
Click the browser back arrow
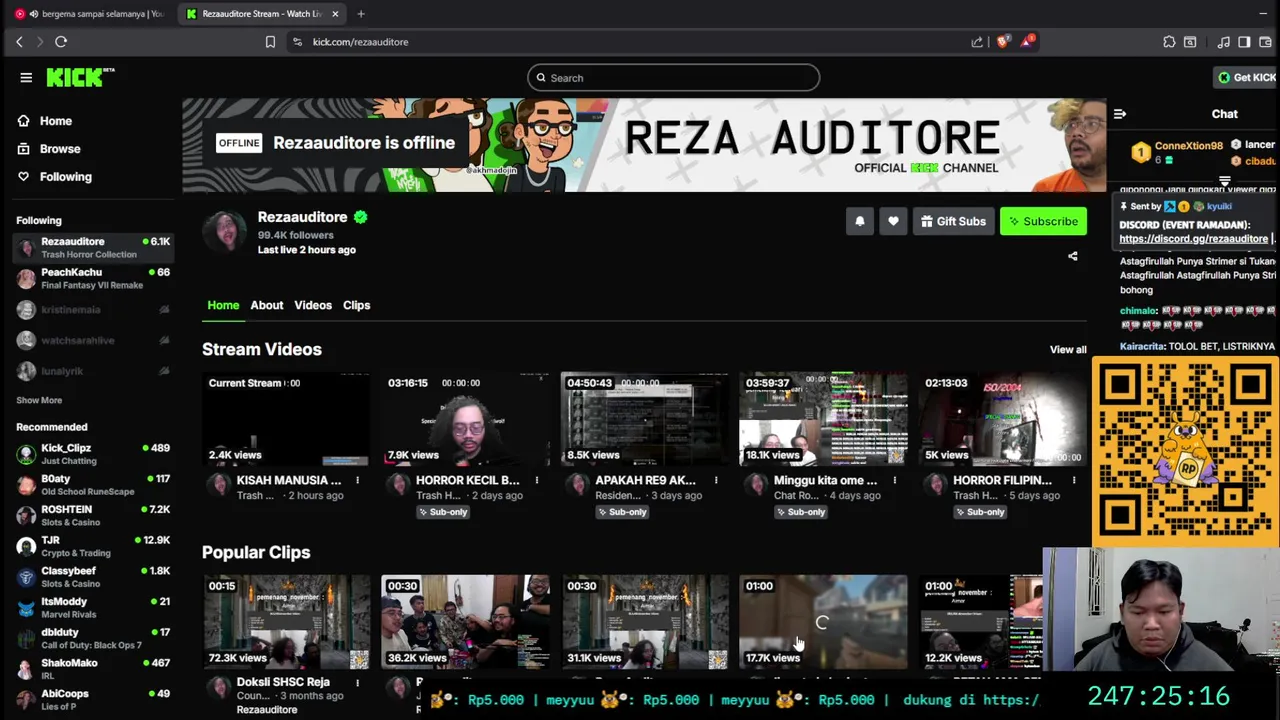tap(19, 42)
